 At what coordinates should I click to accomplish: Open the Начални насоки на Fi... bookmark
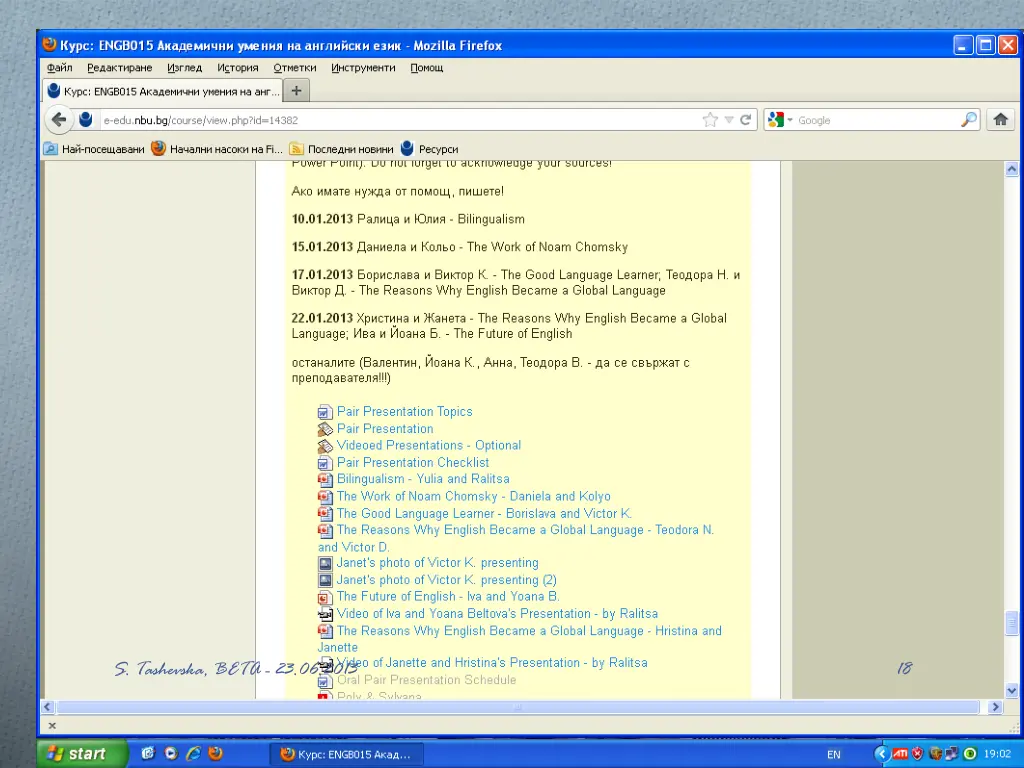pyautogui.click(x=217, y=149)
